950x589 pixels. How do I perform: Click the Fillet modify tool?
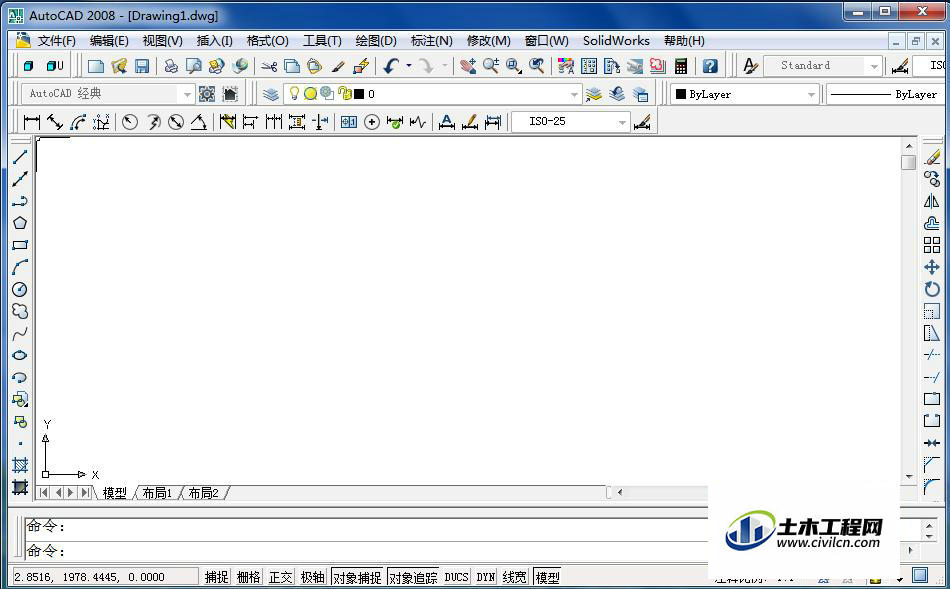pos(932,487)
